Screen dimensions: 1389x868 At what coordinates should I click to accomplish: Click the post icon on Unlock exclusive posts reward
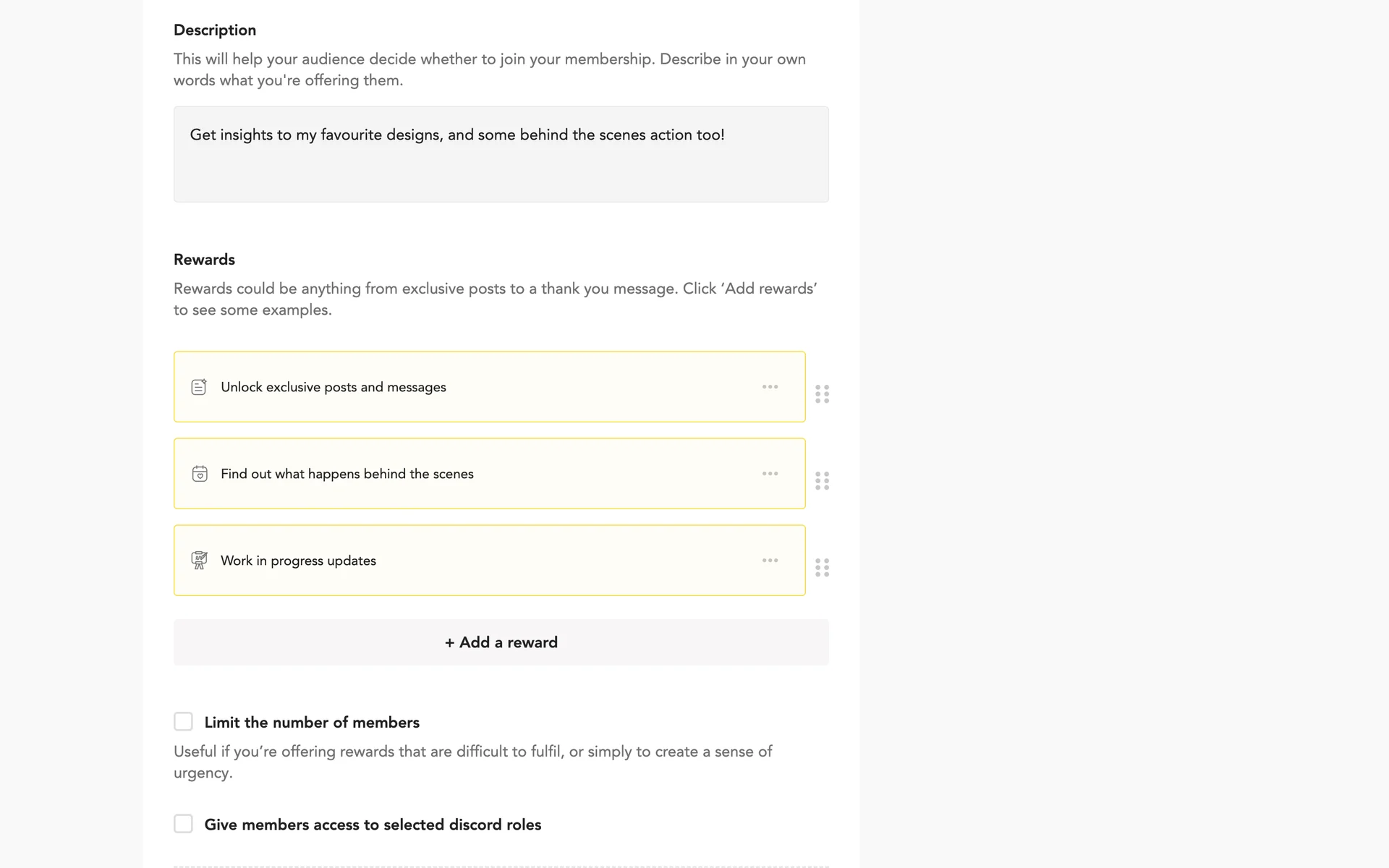pos(199,387)
